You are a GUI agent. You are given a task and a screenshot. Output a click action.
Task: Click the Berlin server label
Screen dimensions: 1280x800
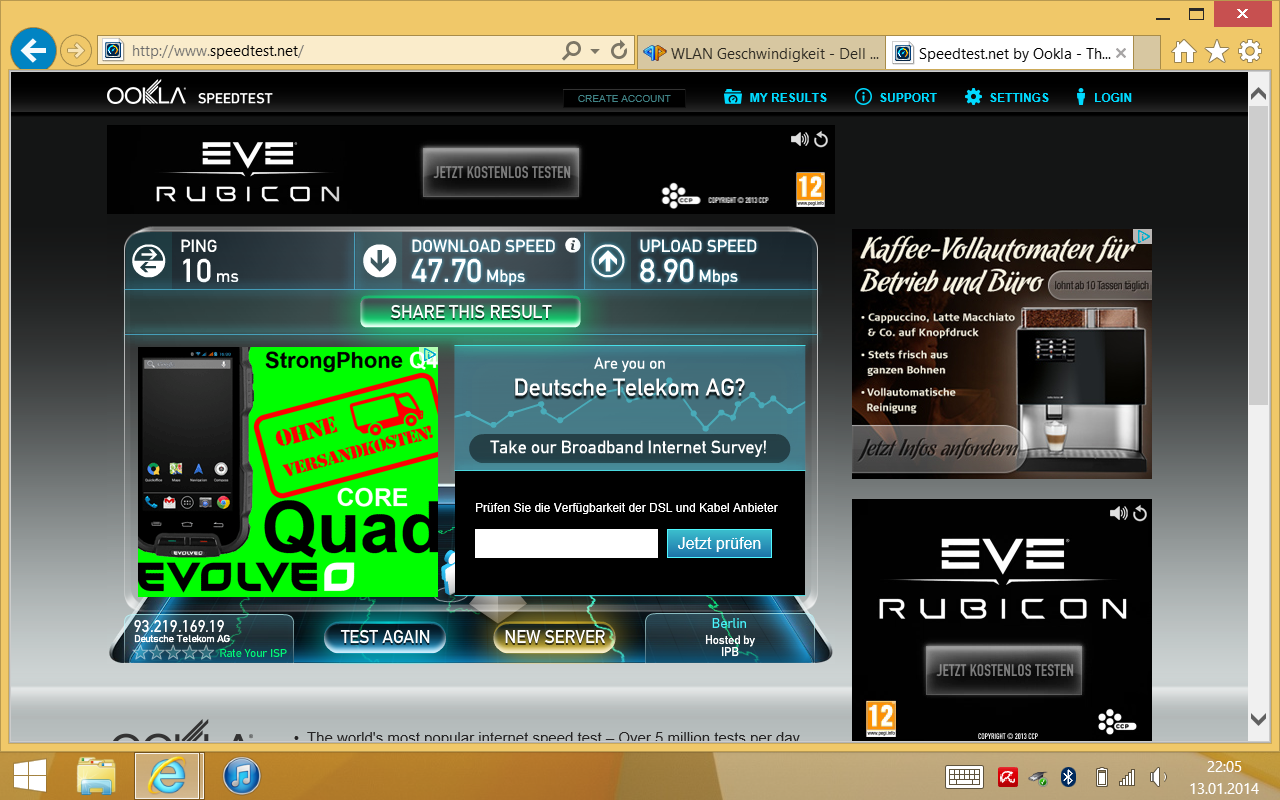[x=729, y=624]
